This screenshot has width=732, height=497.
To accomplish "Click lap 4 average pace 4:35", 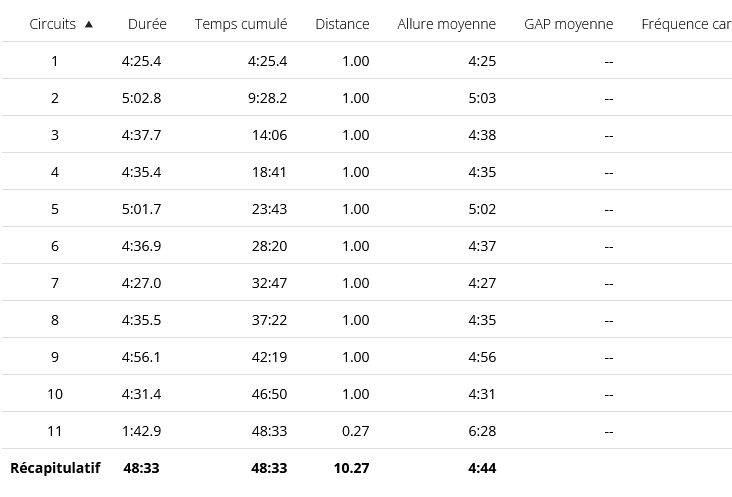I will (x=482, y=172).
